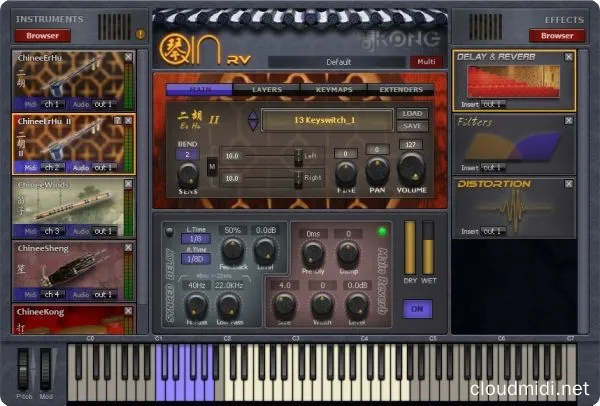Screen dimensions: 600x406
Task: Change ChineeSheng MIDI channel ch 4
Action: (x=53, y=295)
